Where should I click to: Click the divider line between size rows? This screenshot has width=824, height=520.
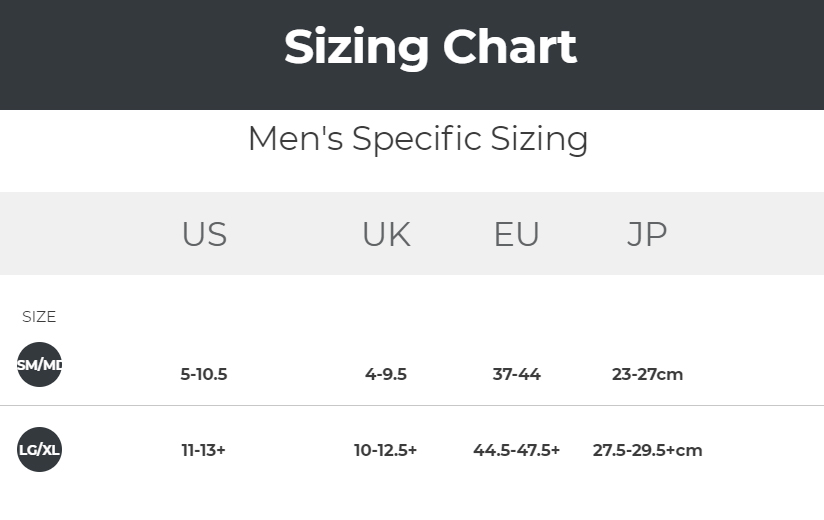coord(412,405)
